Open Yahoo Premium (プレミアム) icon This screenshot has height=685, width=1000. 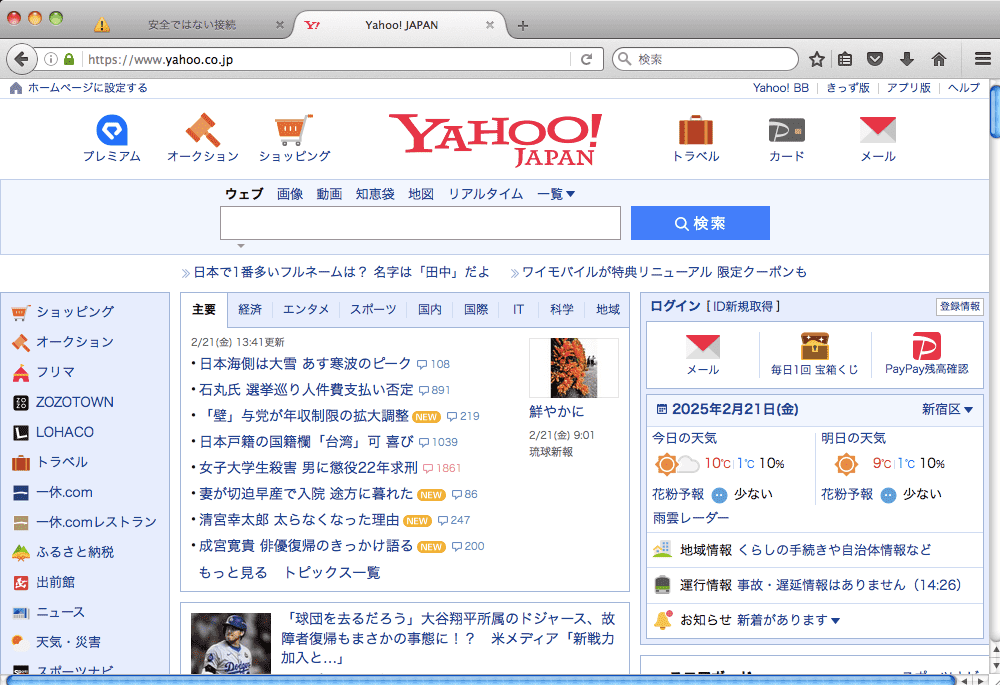112,130
